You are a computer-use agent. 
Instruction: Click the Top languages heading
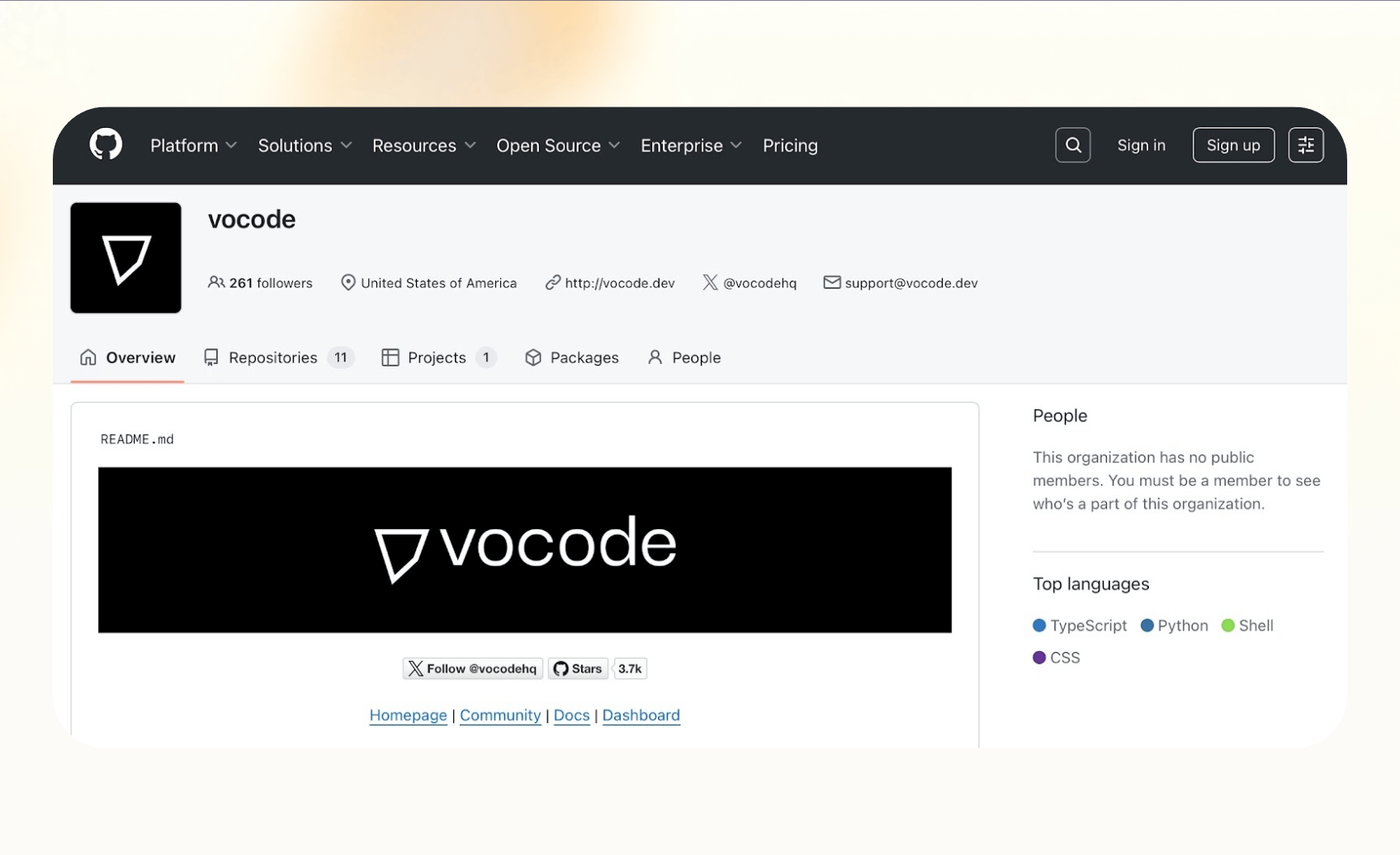click(1090, 584)
